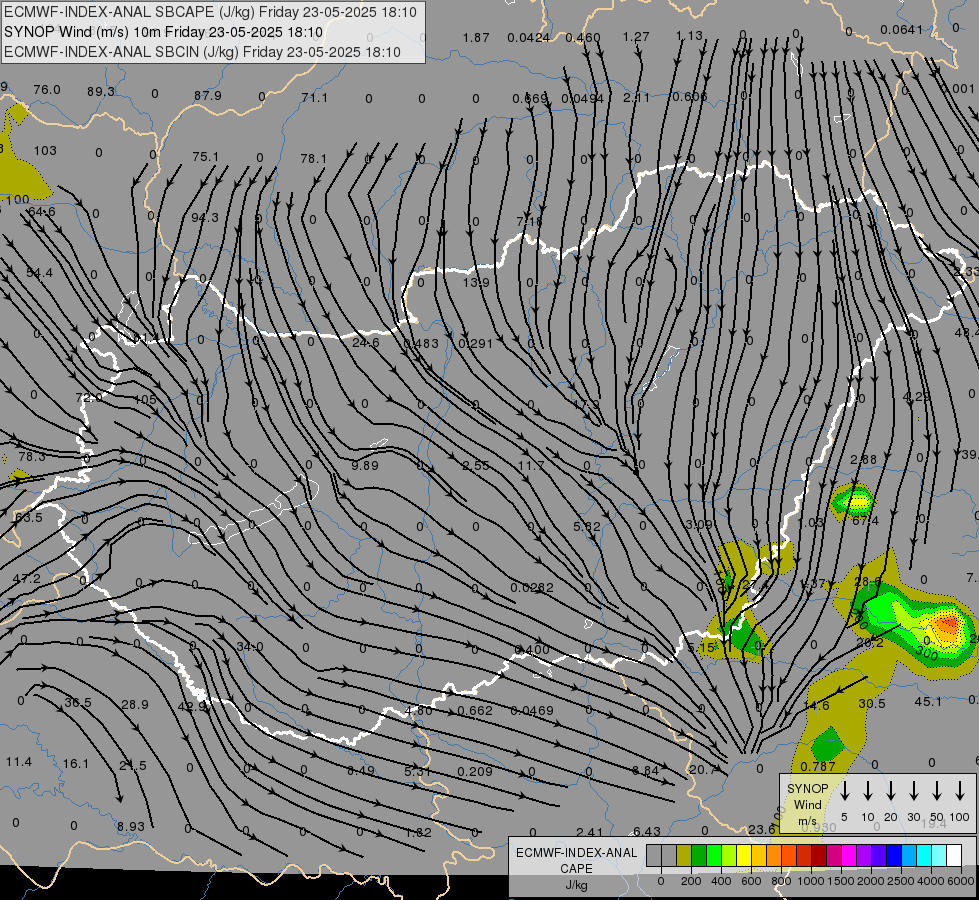Click the 30 m/s wind arrow in legend
The width and height of the screenshot is (979, 900).
coord(913,791)
